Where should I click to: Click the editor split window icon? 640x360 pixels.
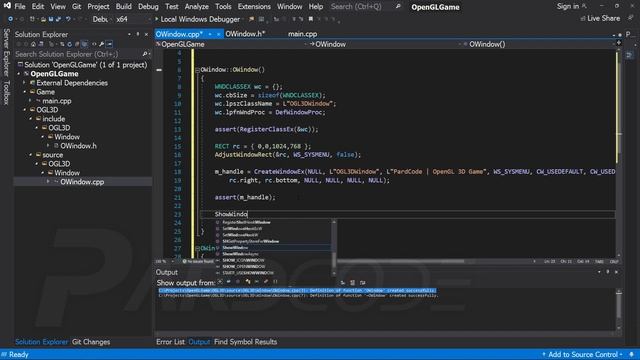click(619, 43)
